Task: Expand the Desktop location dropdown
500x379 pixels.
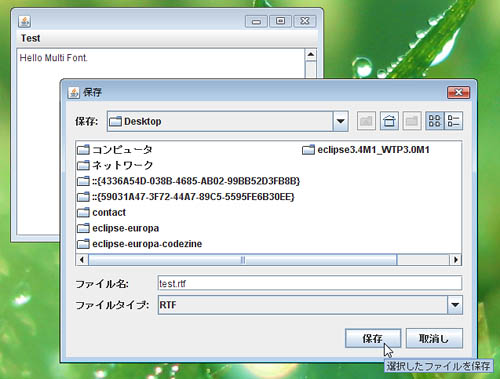Action: click(340, 121)
